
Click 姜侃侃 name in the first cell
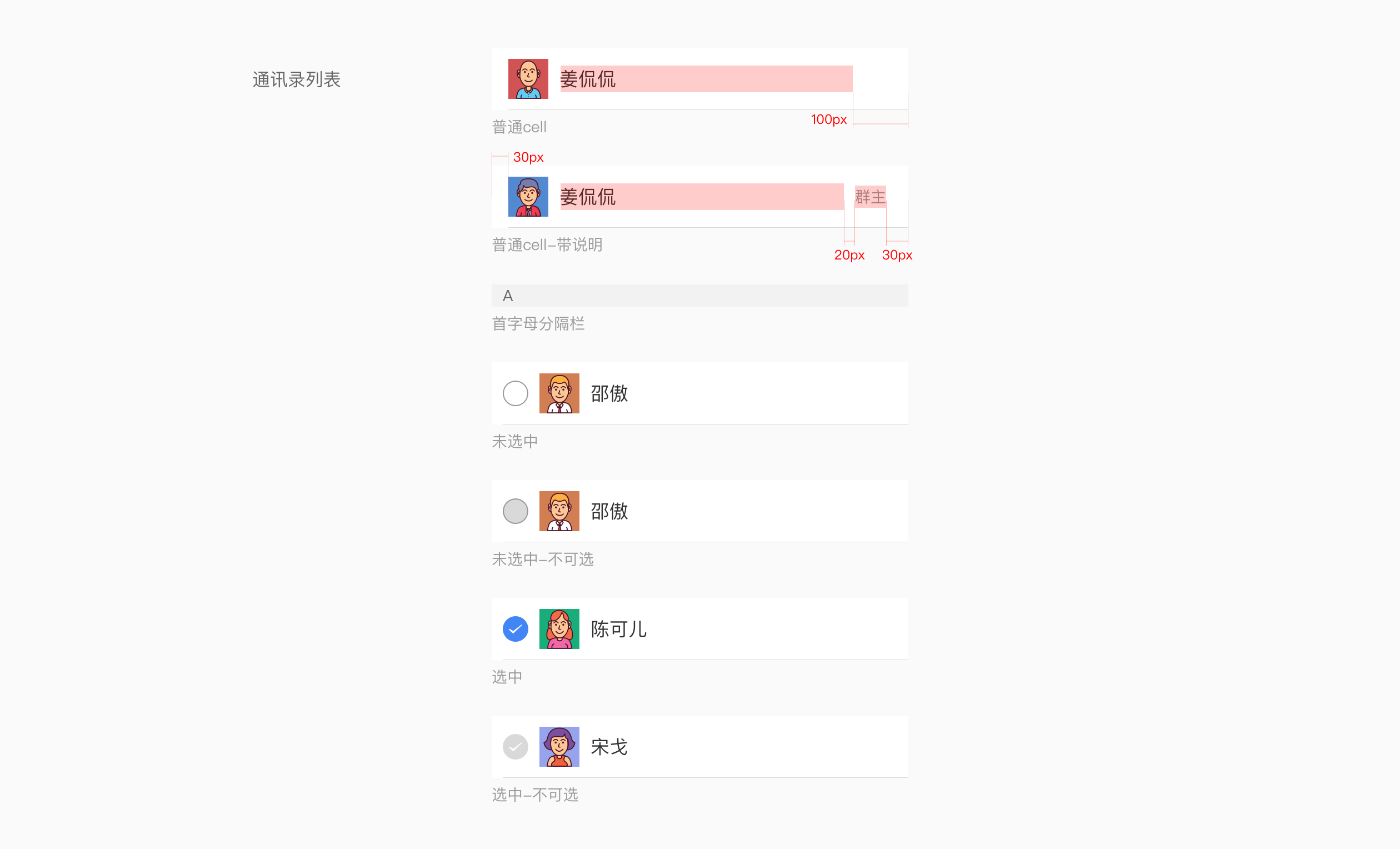tap(588, 79)
